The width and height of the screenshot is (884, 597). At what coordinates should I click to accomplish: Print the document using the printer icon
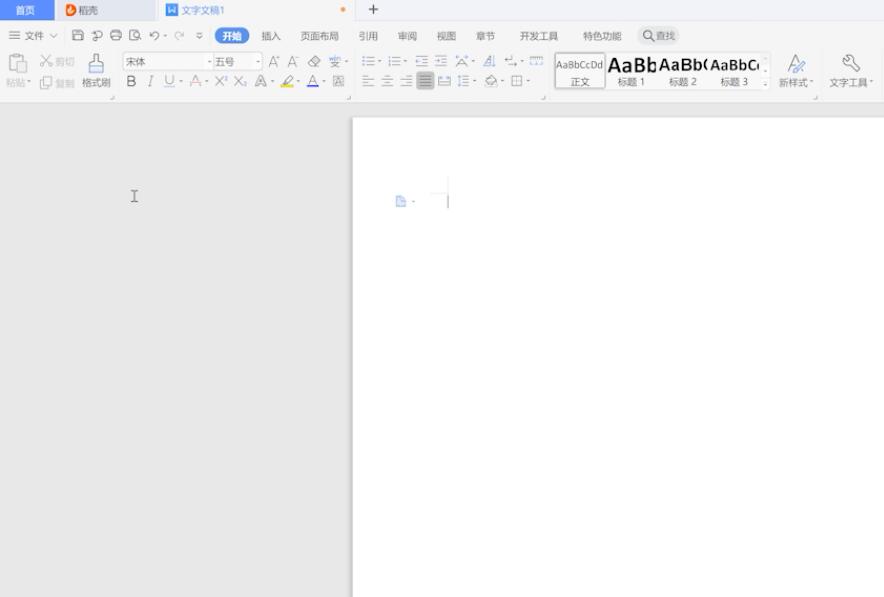(x=116, y=36)
